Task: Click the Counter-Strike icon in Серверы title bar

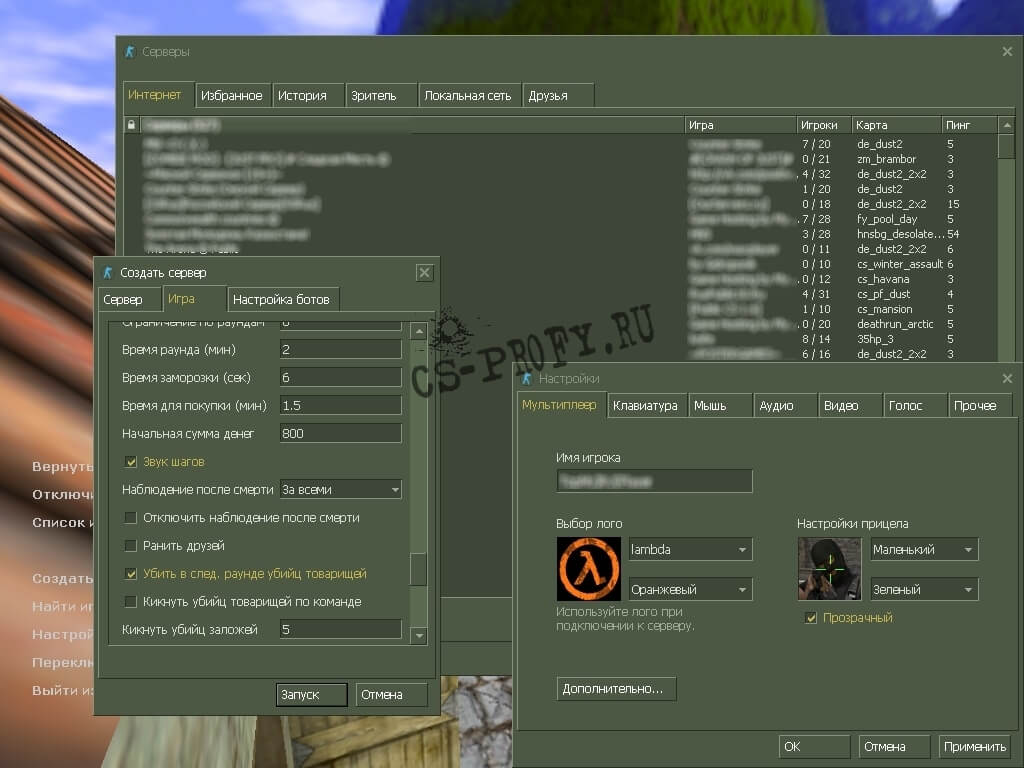Action: click(x=129, y=52)
